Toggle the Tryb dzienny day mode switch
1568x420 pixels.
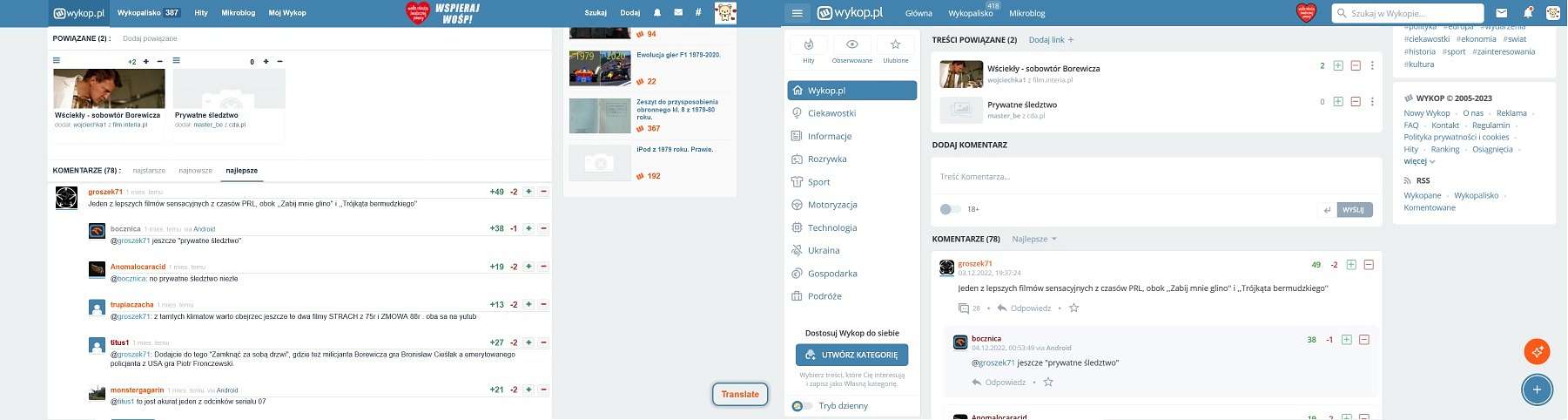(803, 406)
